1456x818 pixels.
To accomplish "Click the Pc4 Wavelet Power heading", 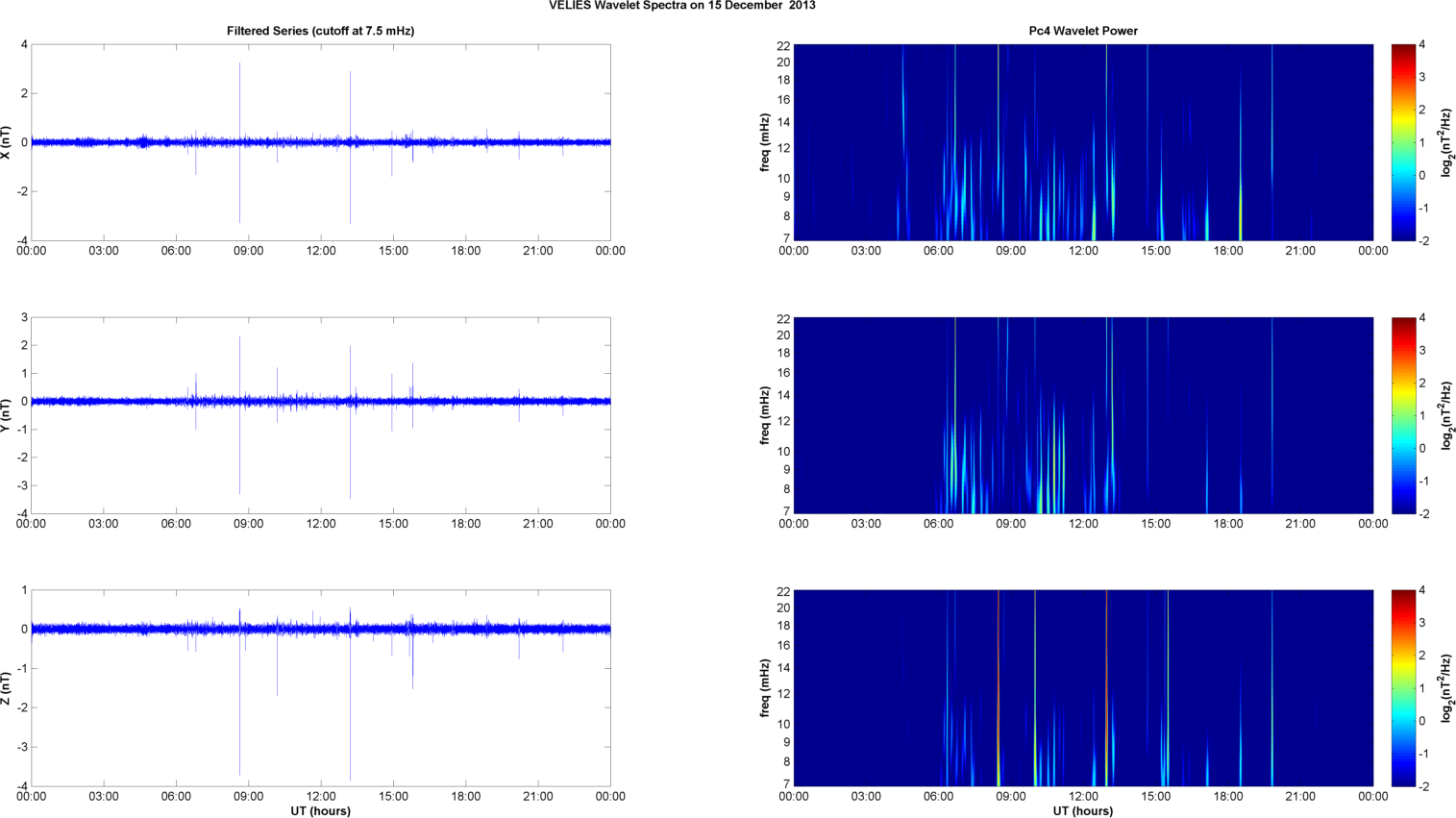I will 1082,31.
